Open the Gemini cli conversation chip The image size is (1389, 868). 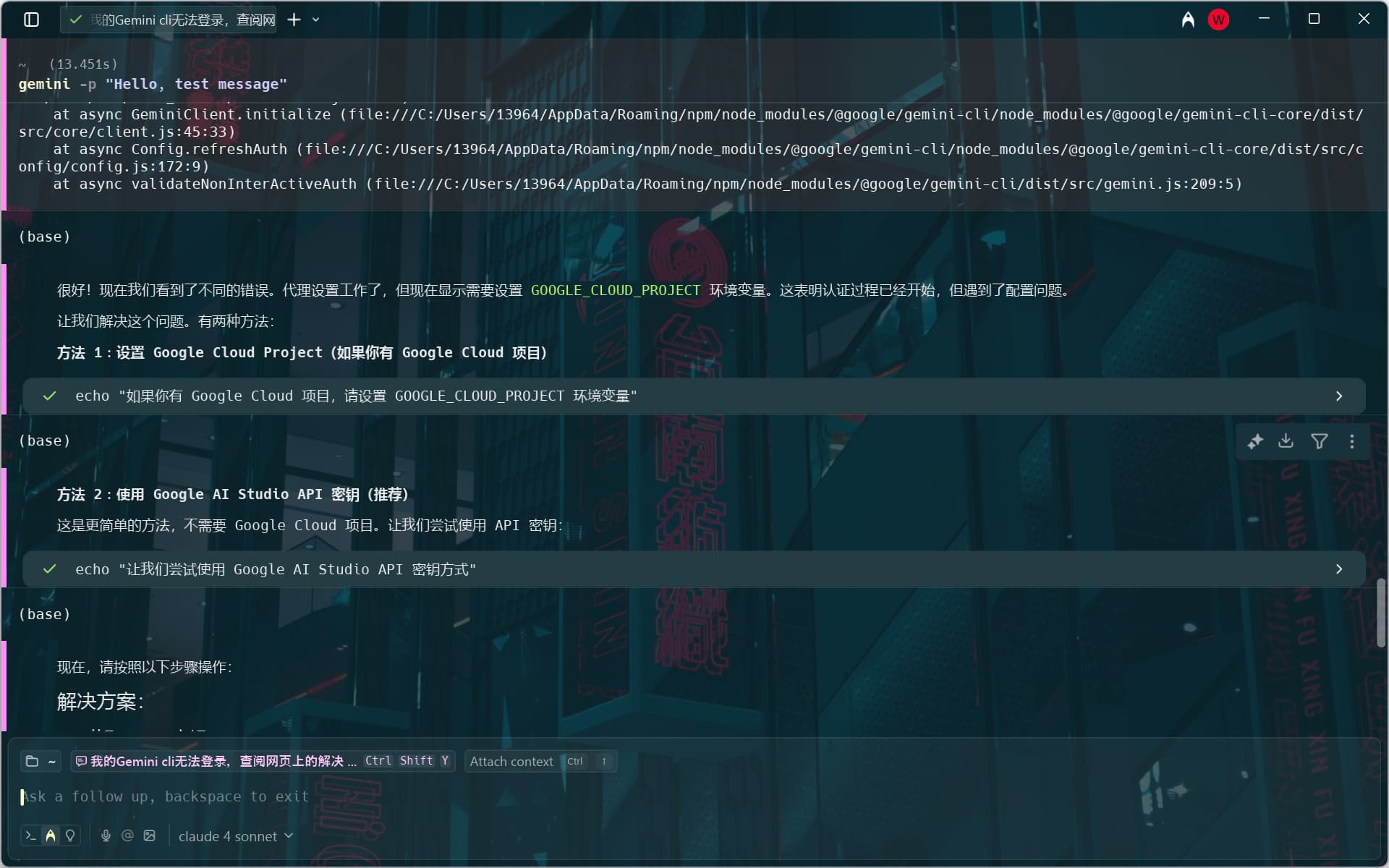tap(263, 761)
